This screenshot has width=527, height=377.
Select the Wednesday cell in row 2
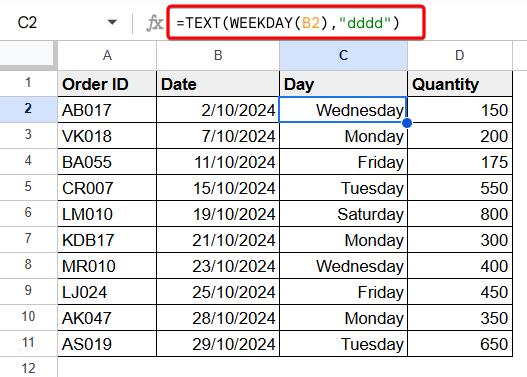point(343,110)
